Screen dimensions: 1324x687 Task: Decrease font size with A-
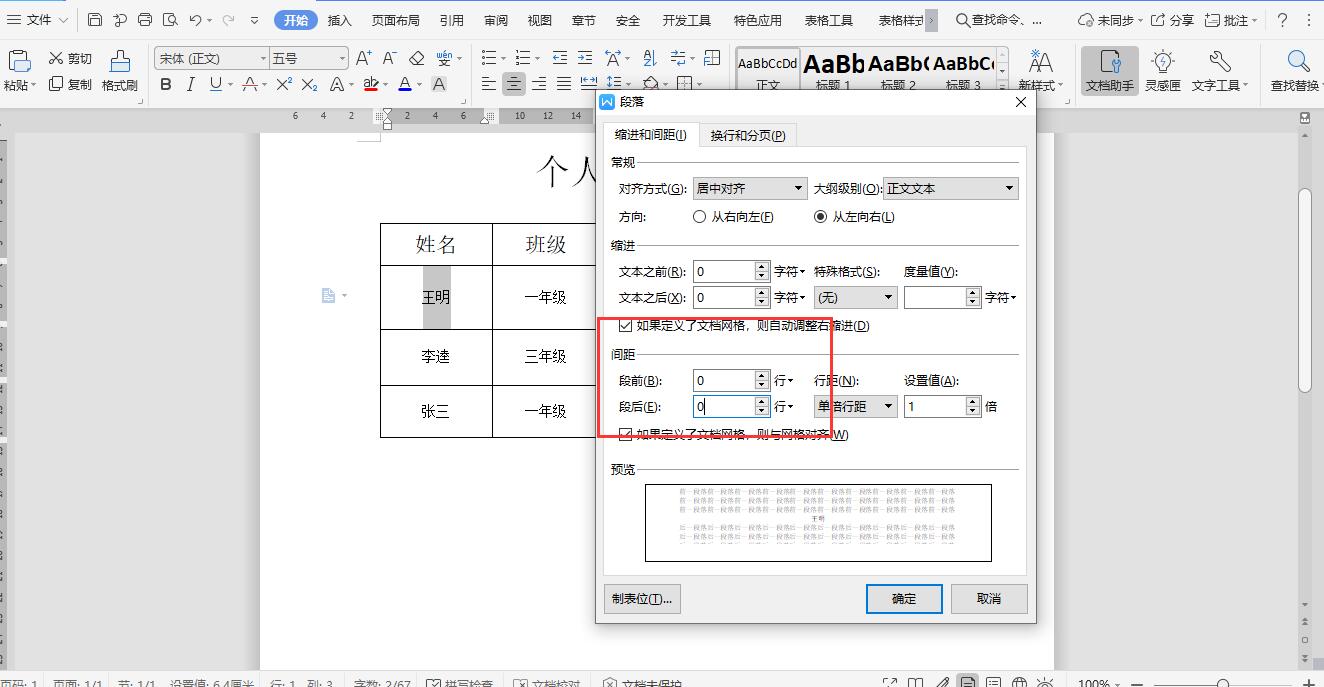point(390,59)
